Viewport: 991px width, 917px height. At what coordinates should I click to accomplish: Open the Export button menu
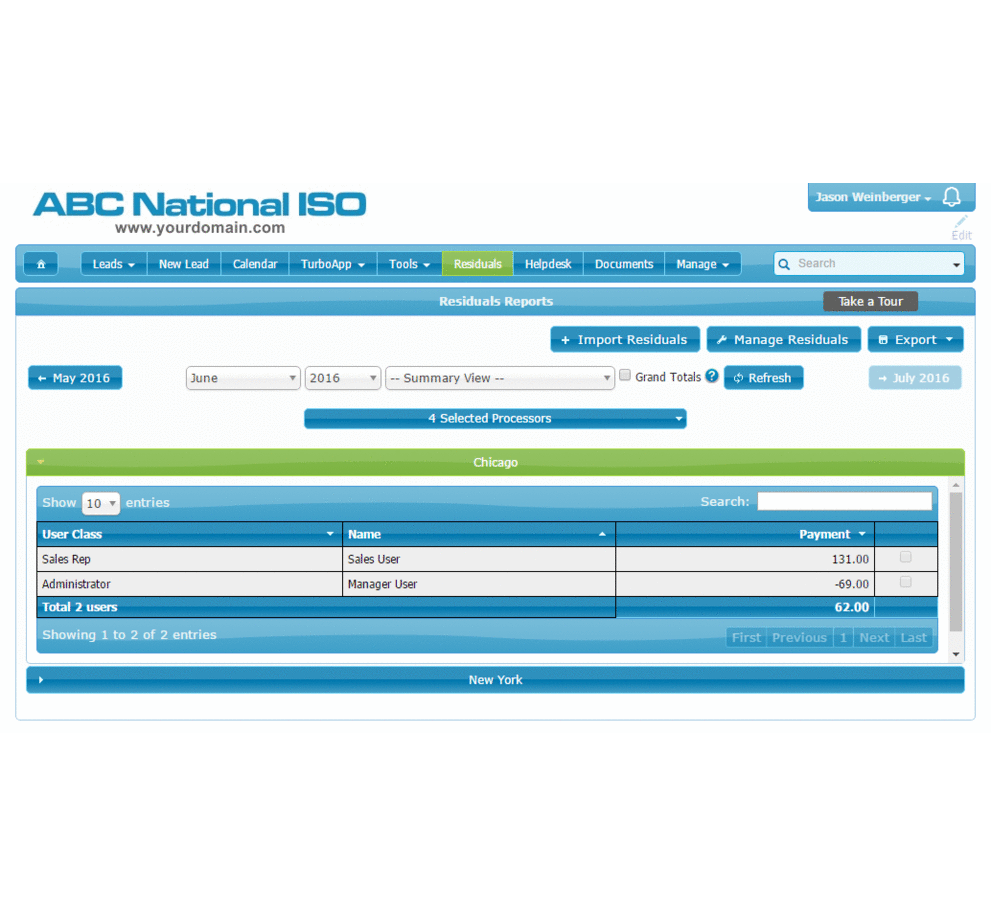click(x=915, y=340)
